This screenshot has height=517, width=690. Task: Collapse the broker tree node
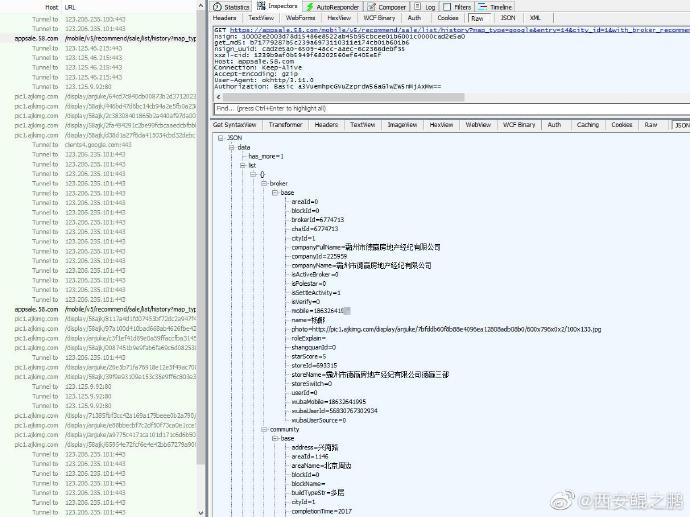[264, 183]
